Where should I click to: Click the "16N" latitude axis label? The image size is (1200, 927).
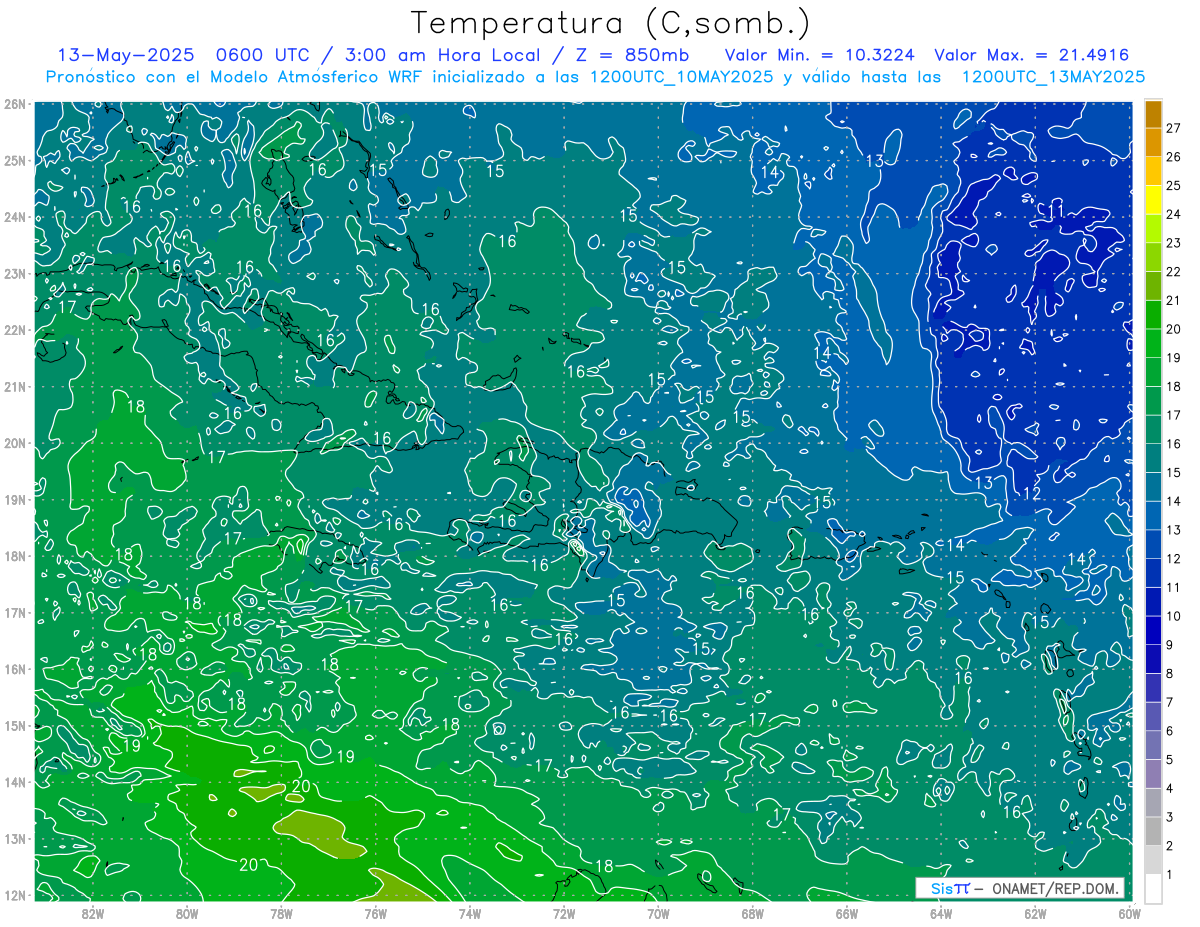pos(15,669)
